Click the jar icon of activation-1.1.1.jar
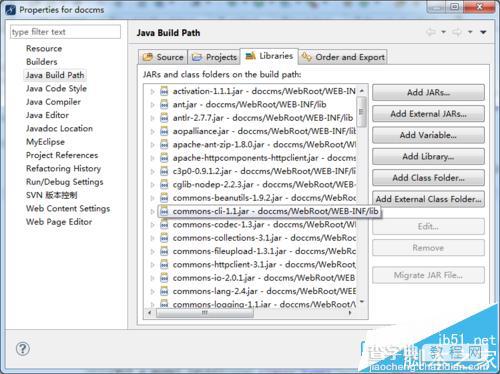Viewport: 500px width, 374px height. 164,91
